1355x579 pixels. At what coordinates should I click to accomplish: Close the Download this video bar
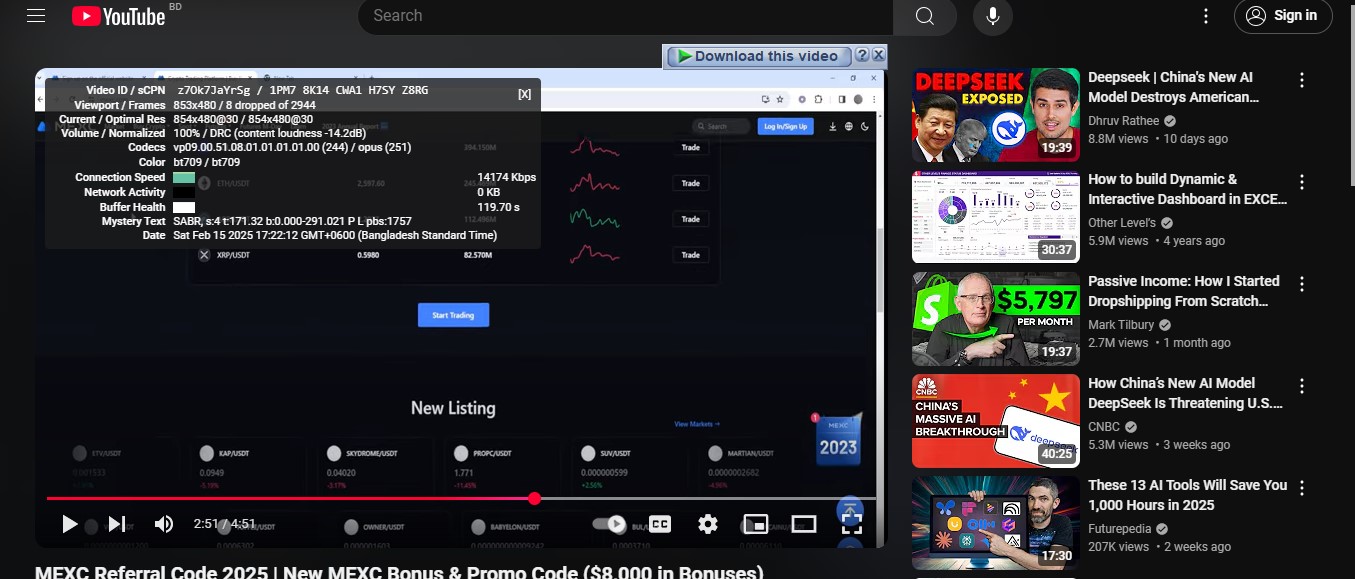point(878,55)
